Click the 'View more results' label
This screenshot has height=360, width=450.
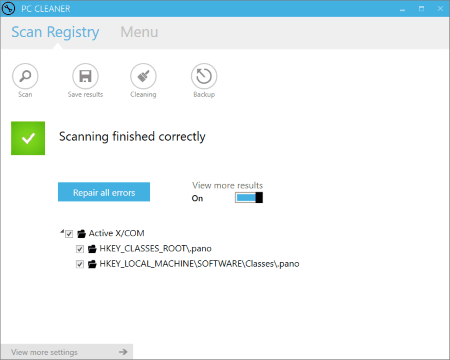click(227, 185)
